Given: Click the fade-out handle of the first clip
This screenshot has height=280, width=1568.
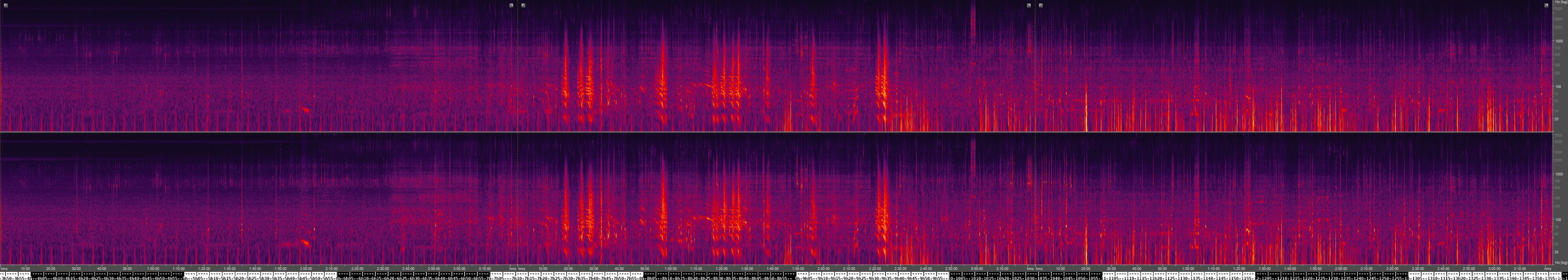Looking at the screenshot, I should (511, 5).
